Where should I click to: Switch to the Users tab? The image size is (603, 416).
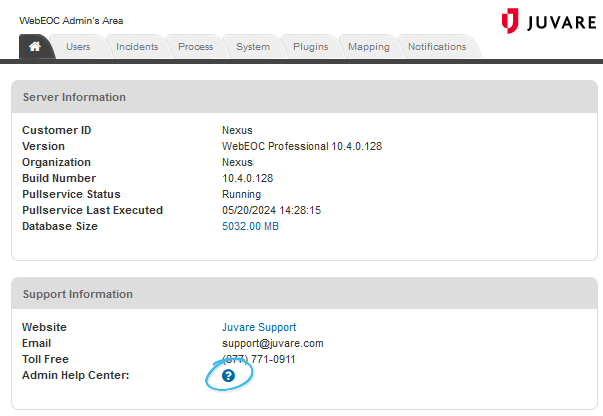point(79,47)
